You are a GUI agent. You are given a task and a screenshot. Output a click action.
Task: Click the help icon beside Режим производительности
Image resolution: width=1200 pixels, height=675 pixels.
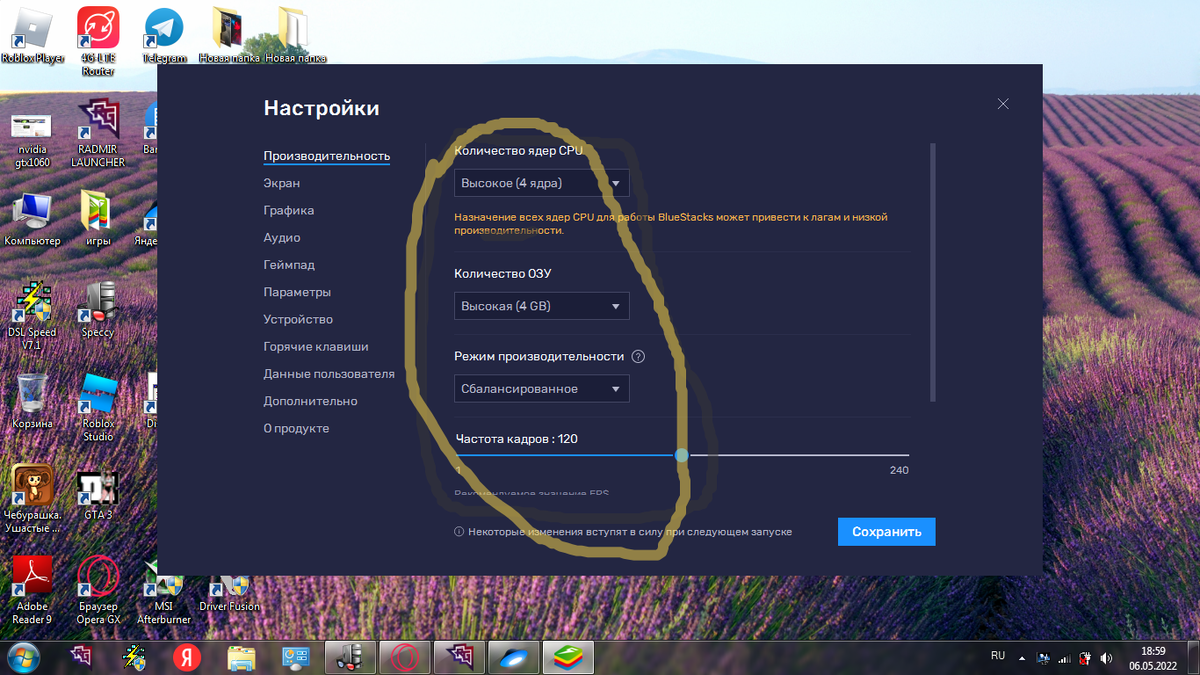pos(638,356)
